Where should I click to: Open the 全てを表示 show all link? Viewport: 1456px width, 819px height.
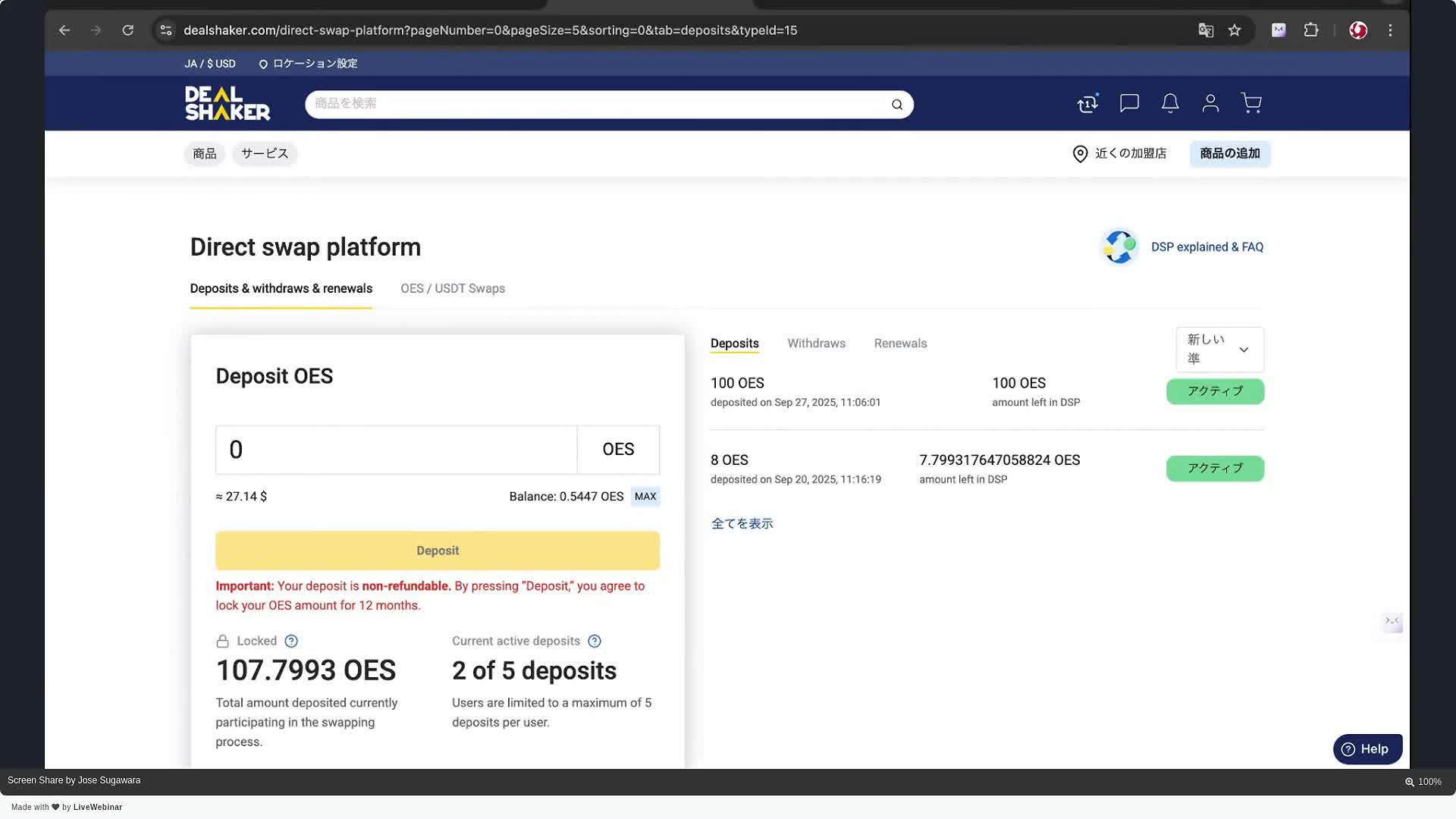pos(742,524)
